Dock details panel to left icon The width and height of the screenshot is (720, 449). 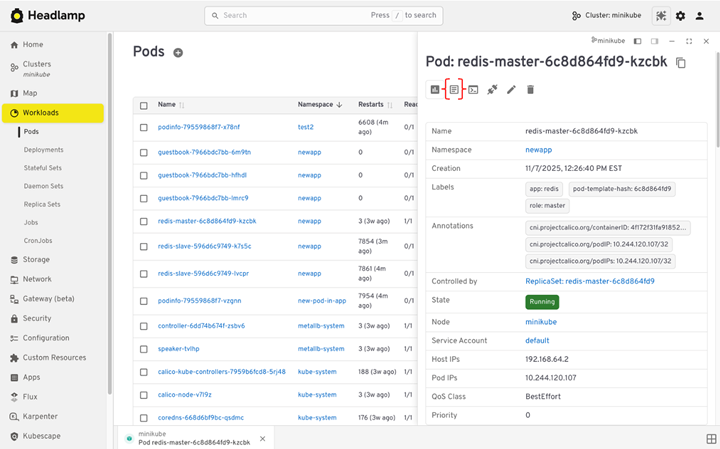click(637, 41)
